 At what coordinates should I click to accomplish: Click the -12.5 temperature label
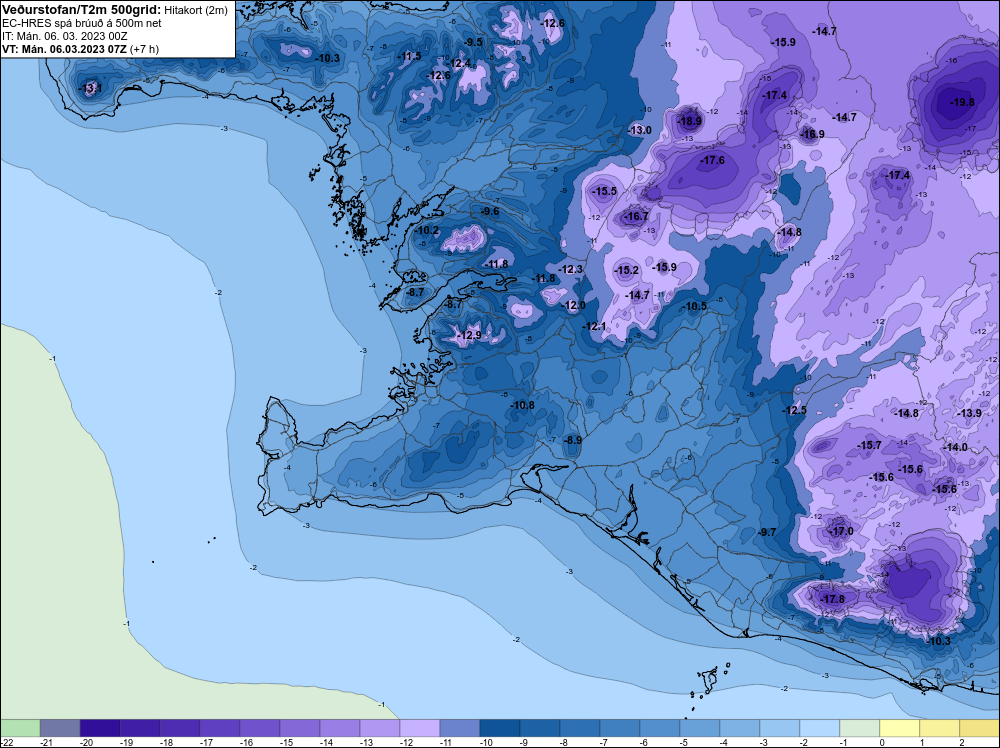[794, 410]
